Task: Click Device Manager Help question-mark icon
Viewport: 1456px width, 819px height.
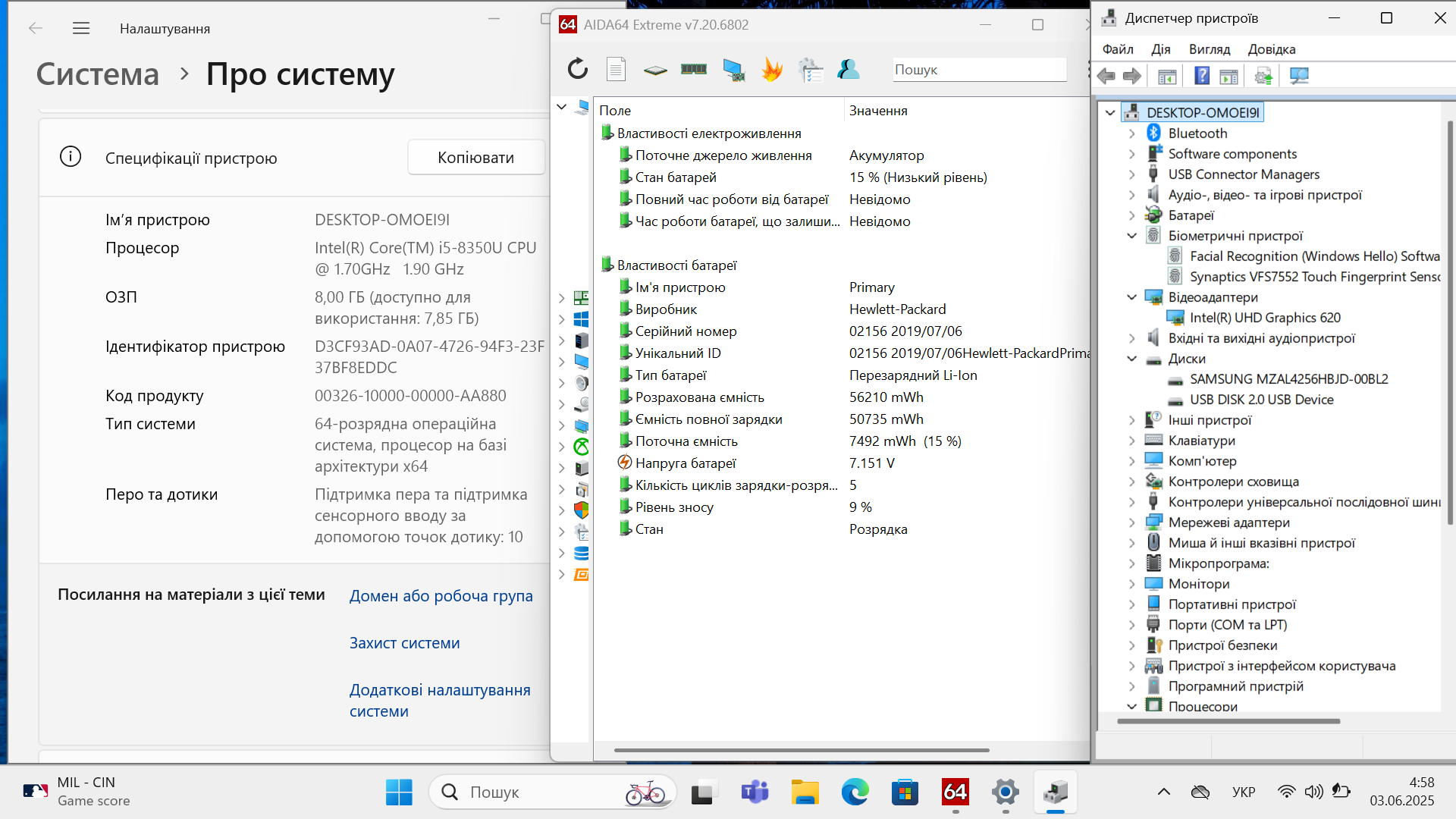Action: (x=1202, y=76)
